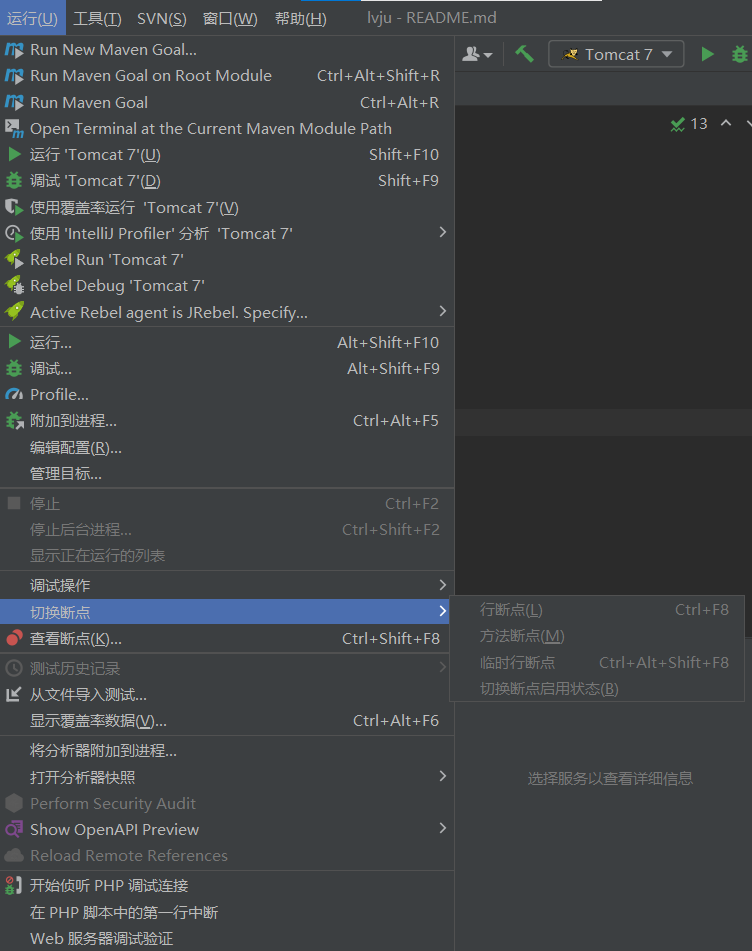Click the red breakpoints icon for 查看断点(K)...
The image size is (752, 951).
(14, 638)
